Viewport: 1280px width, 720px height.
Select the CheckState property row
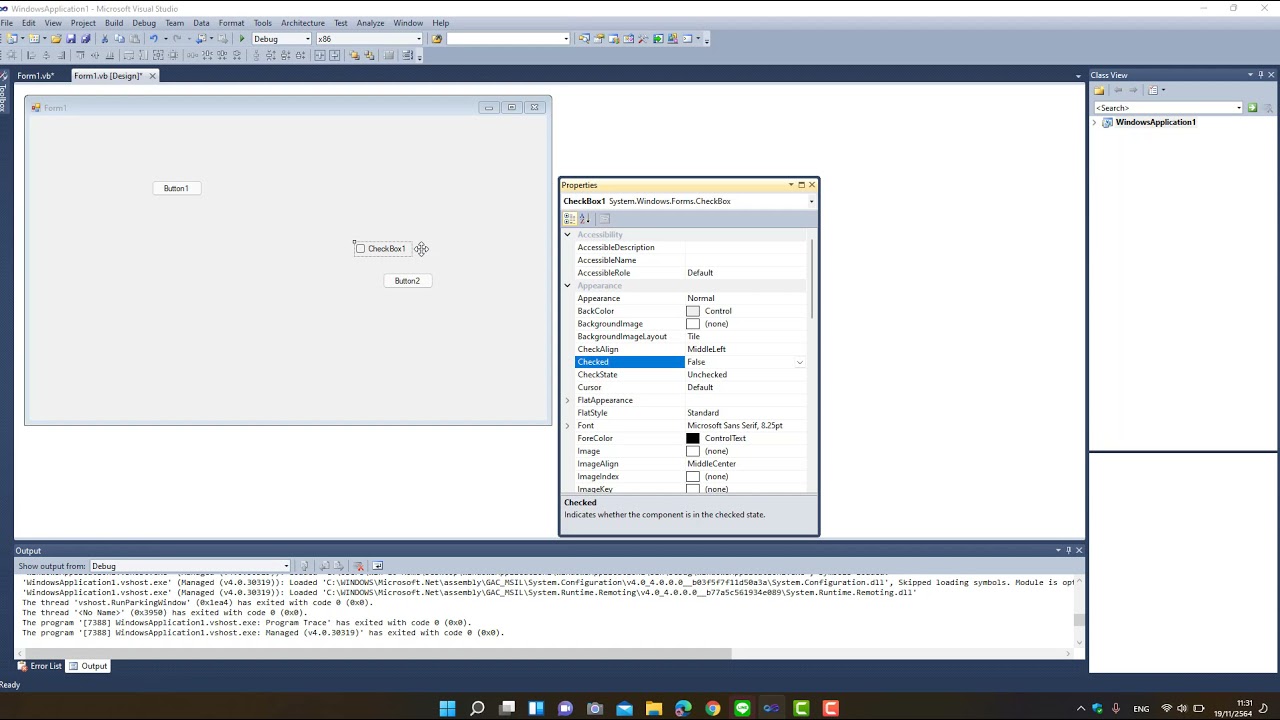[x=691, y=375]
